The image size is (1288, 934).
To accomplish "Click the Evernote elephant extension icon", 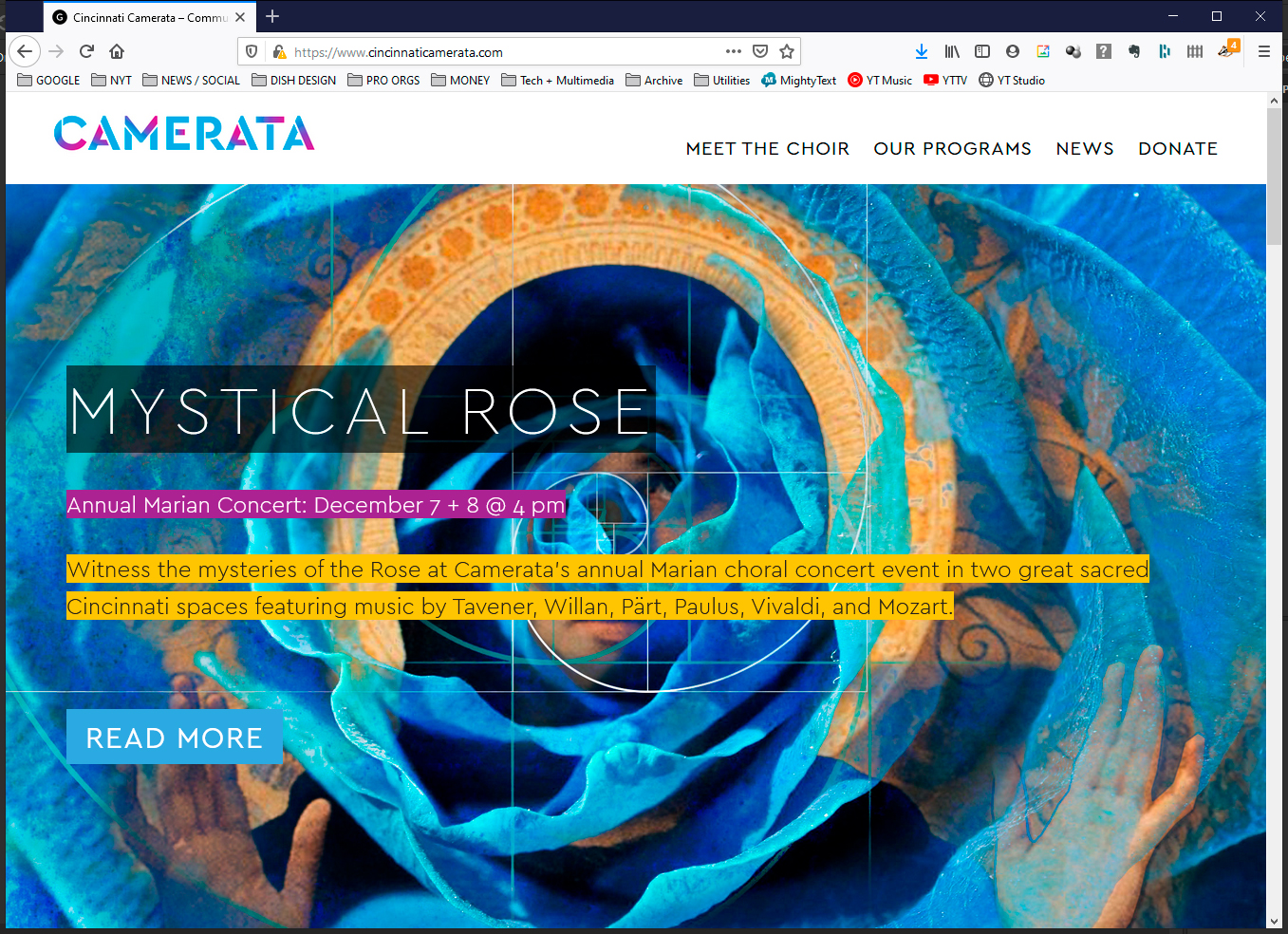I will 1134,51.
